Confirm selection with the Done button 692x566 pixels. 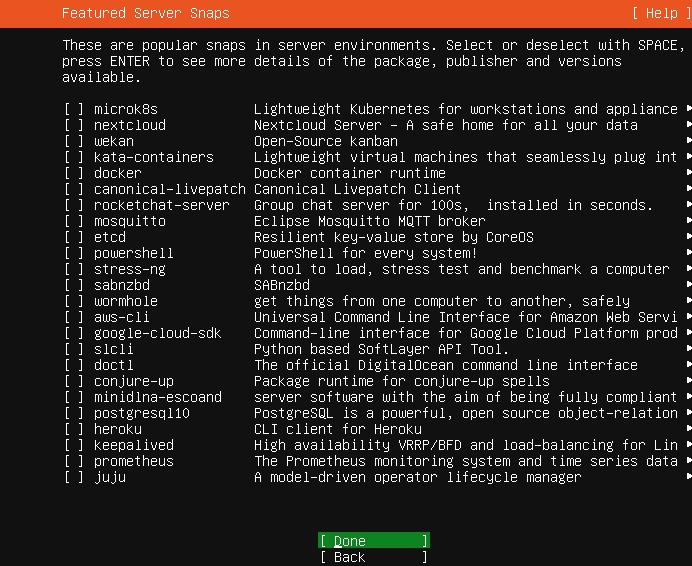(374, 541)
